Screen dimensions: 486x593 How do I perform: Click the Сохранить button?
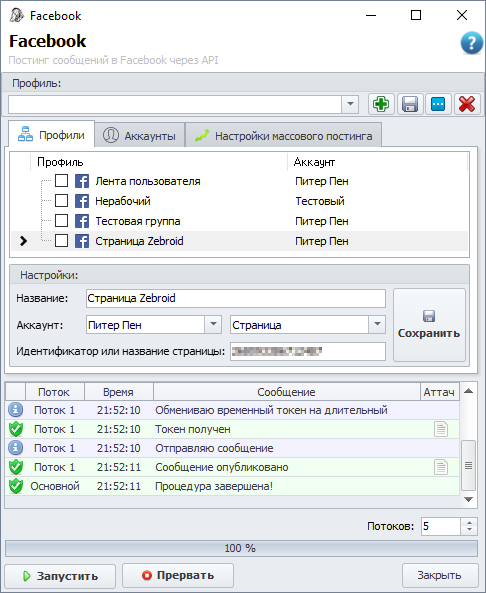click(x=429, y=325)
